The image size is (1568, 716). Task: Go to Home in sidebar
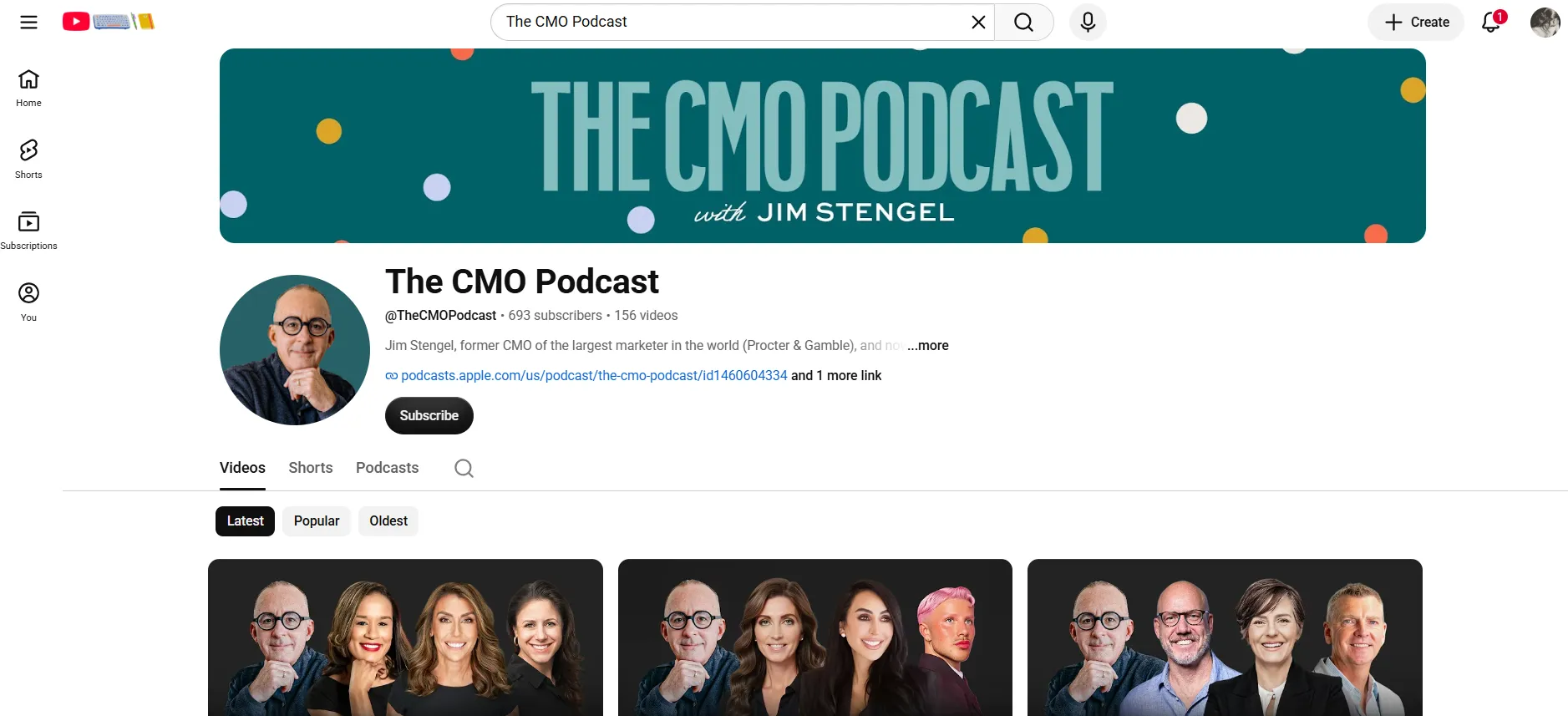click(28, 89)
